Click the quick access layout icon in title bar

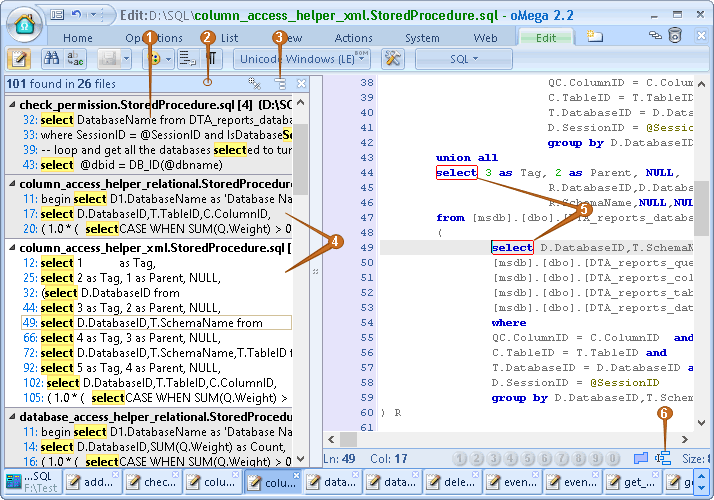click(x=57, y=15)
